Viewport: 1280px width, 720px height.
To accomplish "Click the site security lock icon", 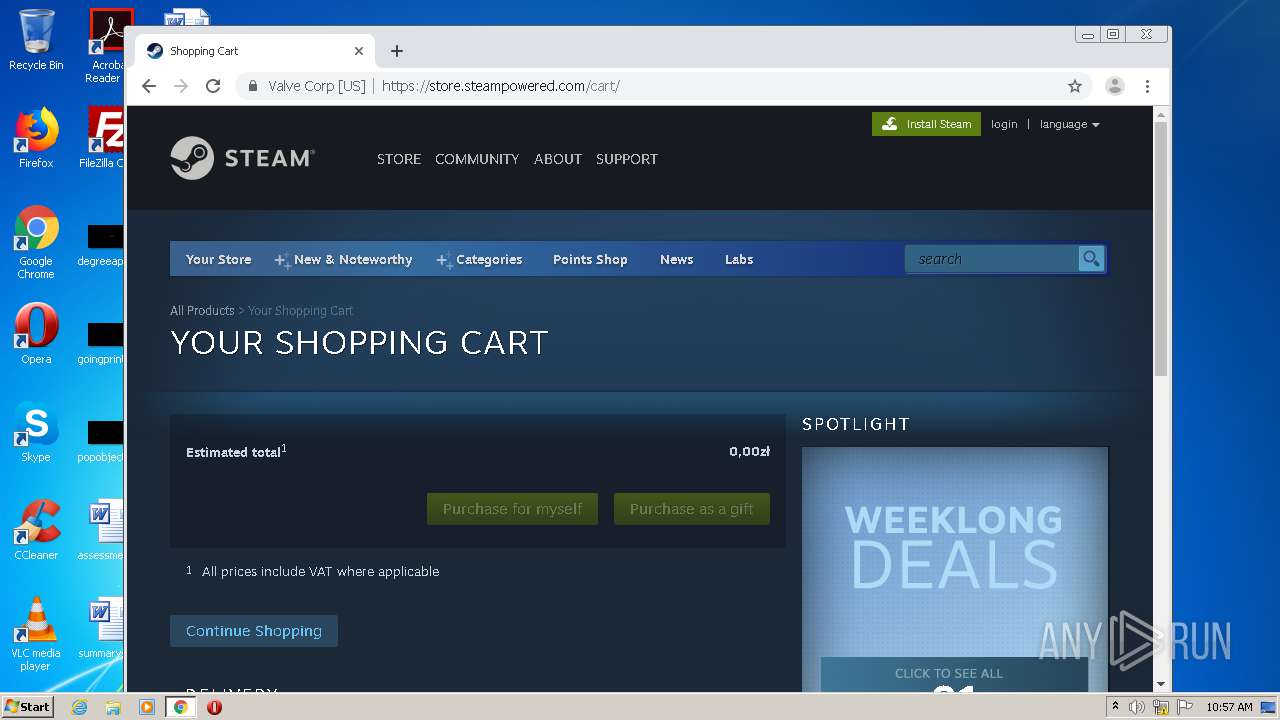I will click(253, 86).
